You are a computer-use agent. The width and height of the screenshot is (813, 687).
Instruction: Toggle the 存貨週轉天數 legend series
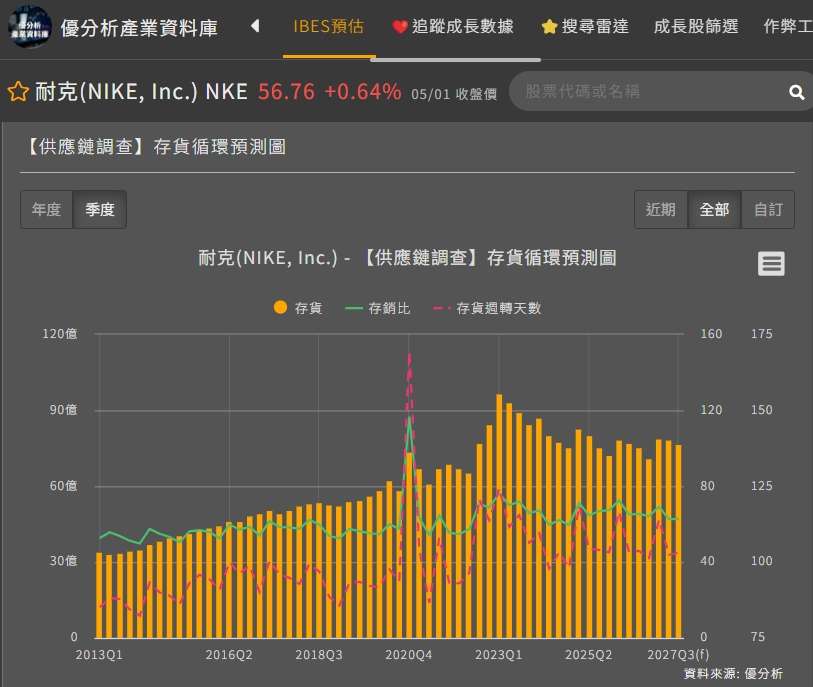(x=487, y=308)
